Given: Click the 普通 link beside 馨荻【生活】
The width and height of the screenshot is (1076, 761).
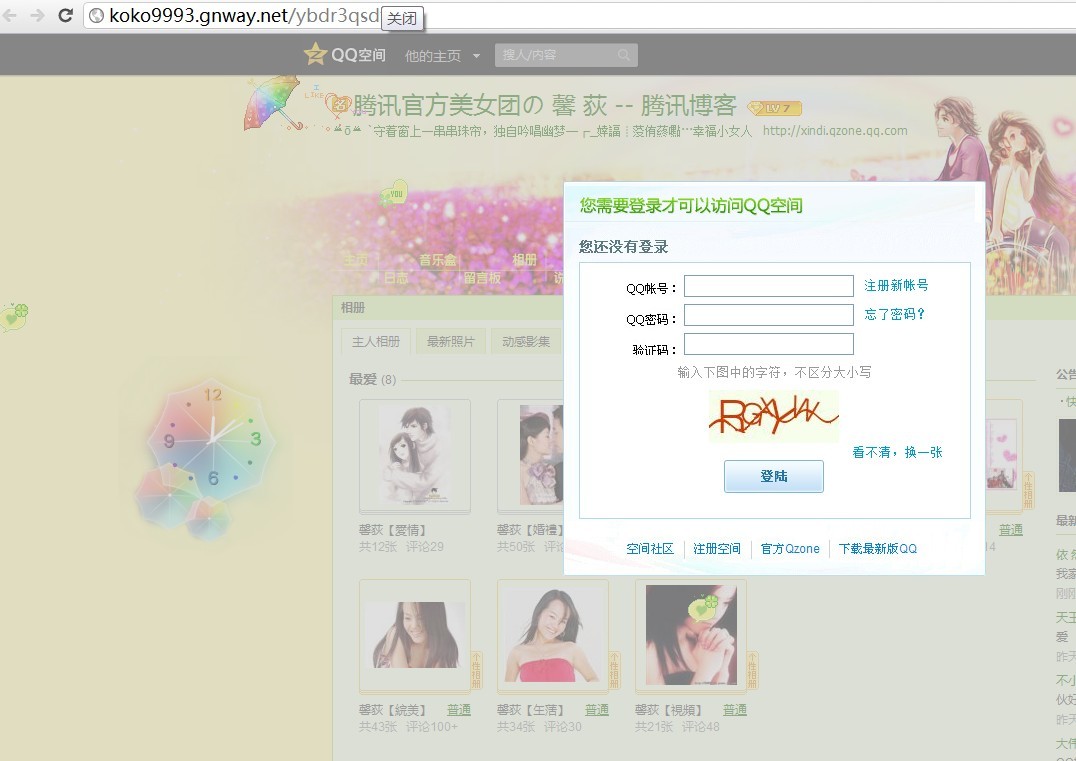Looking at the screenshot, I should coord(596,710).
